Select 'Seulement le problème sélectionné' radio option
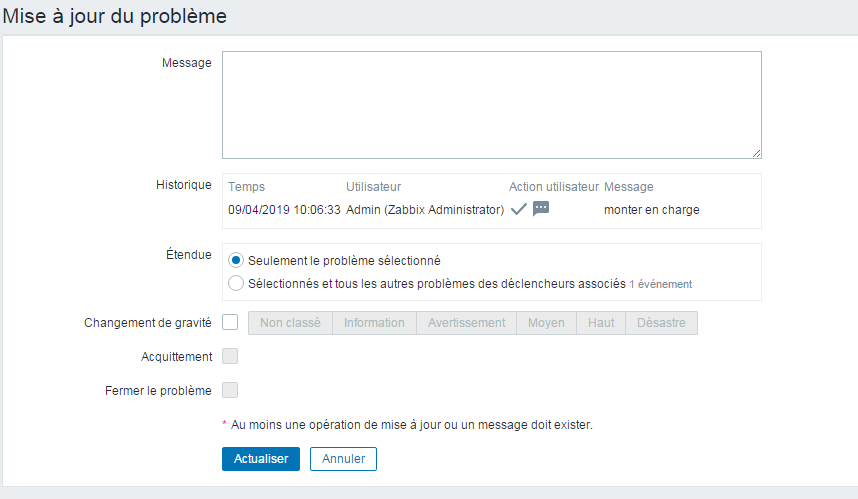 pyautogui.click(x=236, y=260)
